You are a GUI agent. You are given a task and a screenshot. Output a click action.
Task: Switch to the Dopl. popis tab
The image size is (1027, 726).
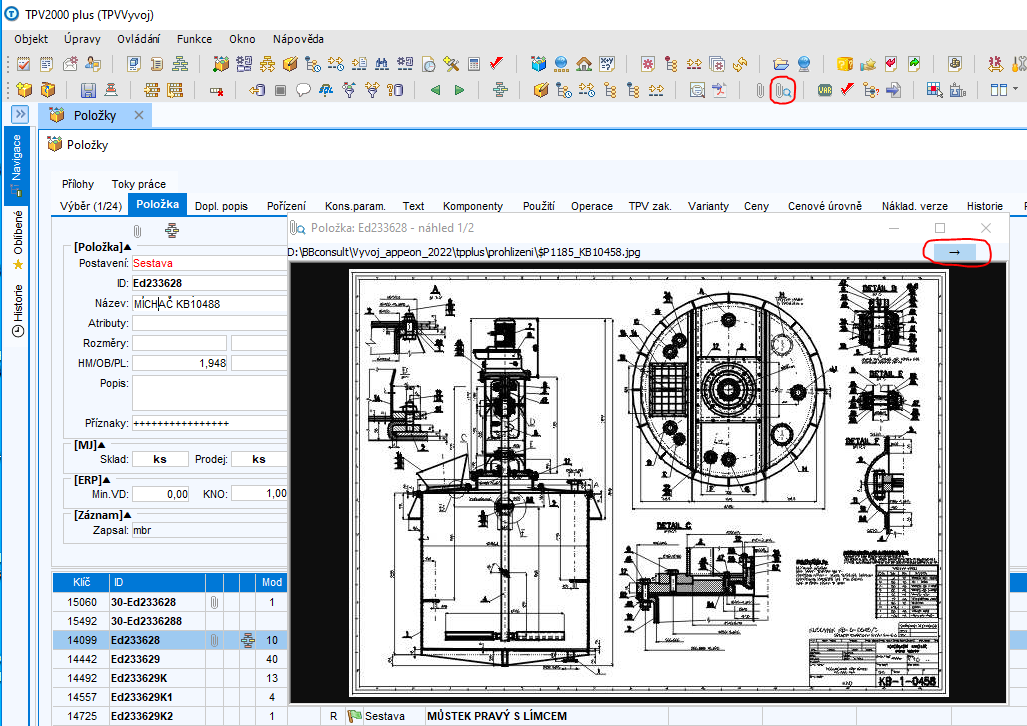point(221,206)
